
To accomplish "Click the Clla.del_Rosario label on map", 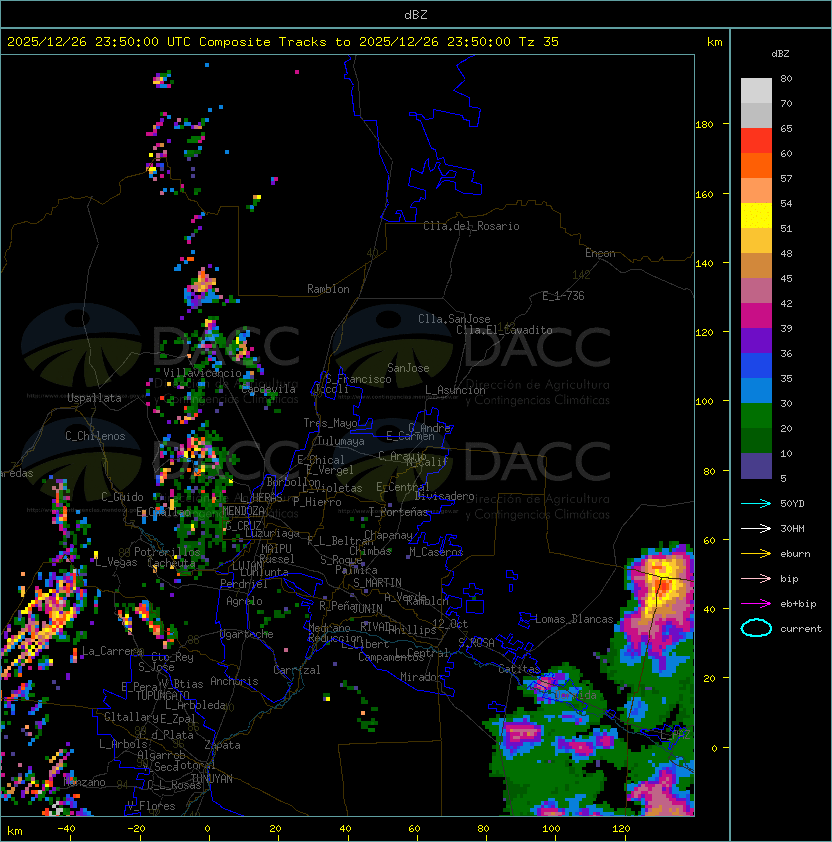I will point(471,226).
